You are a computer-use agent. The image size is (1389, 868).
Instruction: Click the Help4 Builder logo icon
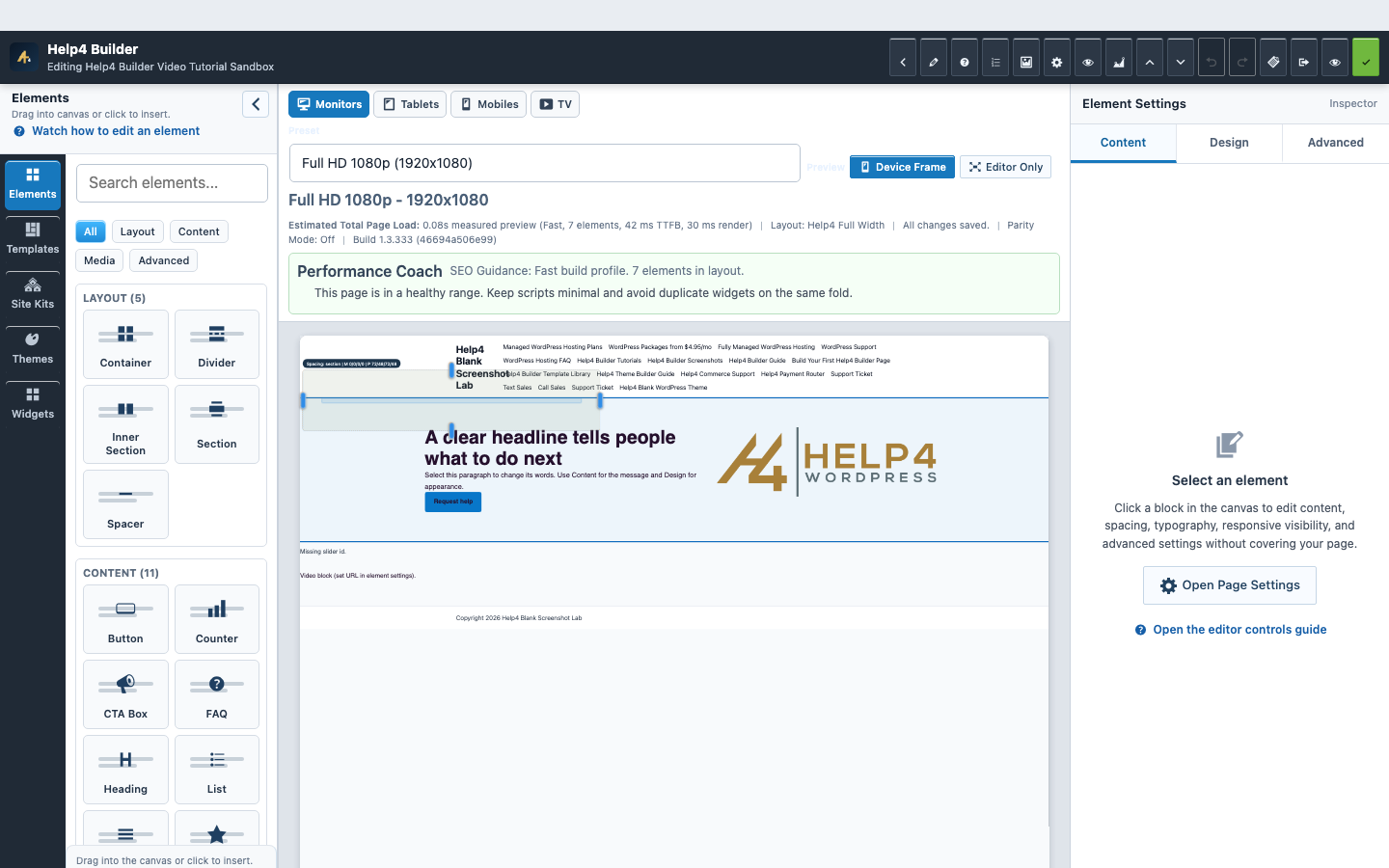point(24,57)
